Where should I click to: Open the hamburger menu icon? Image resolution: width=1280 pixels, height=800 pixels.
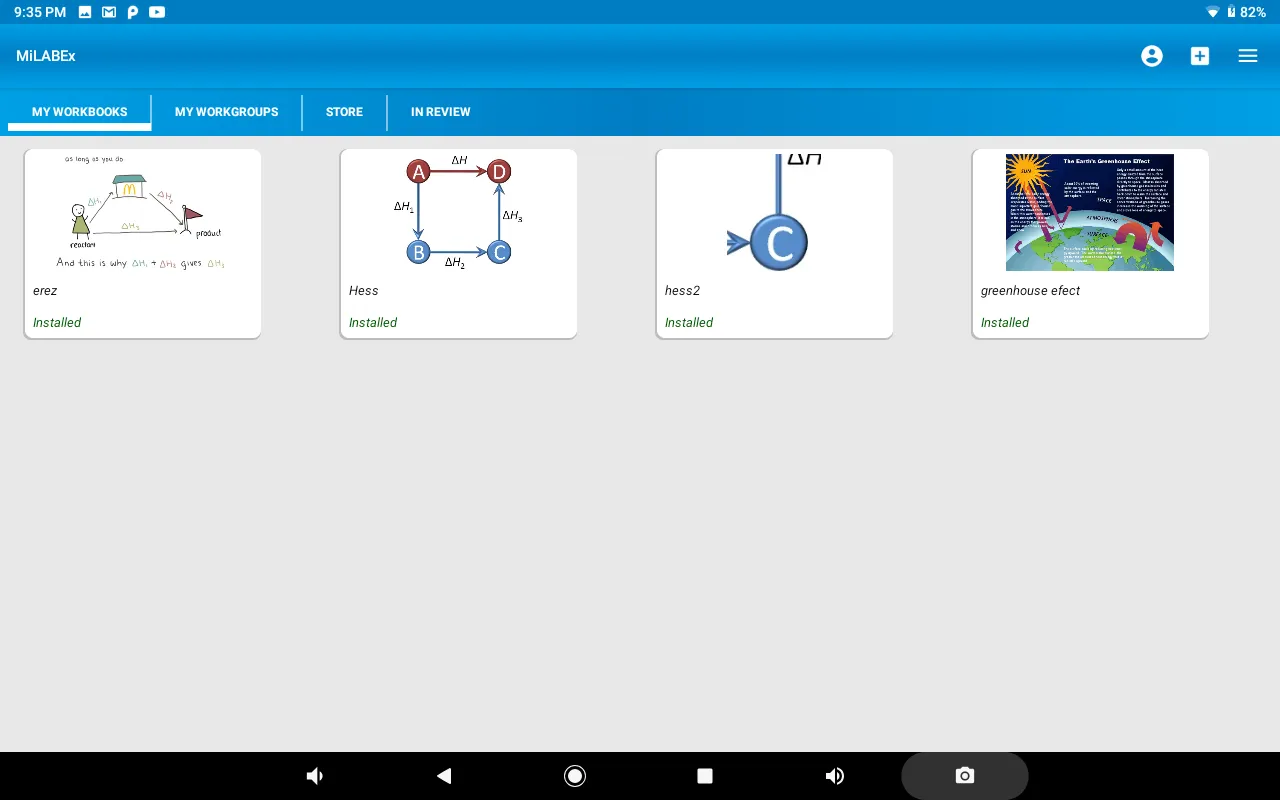pyautogui.click(x=1248, y=56)
